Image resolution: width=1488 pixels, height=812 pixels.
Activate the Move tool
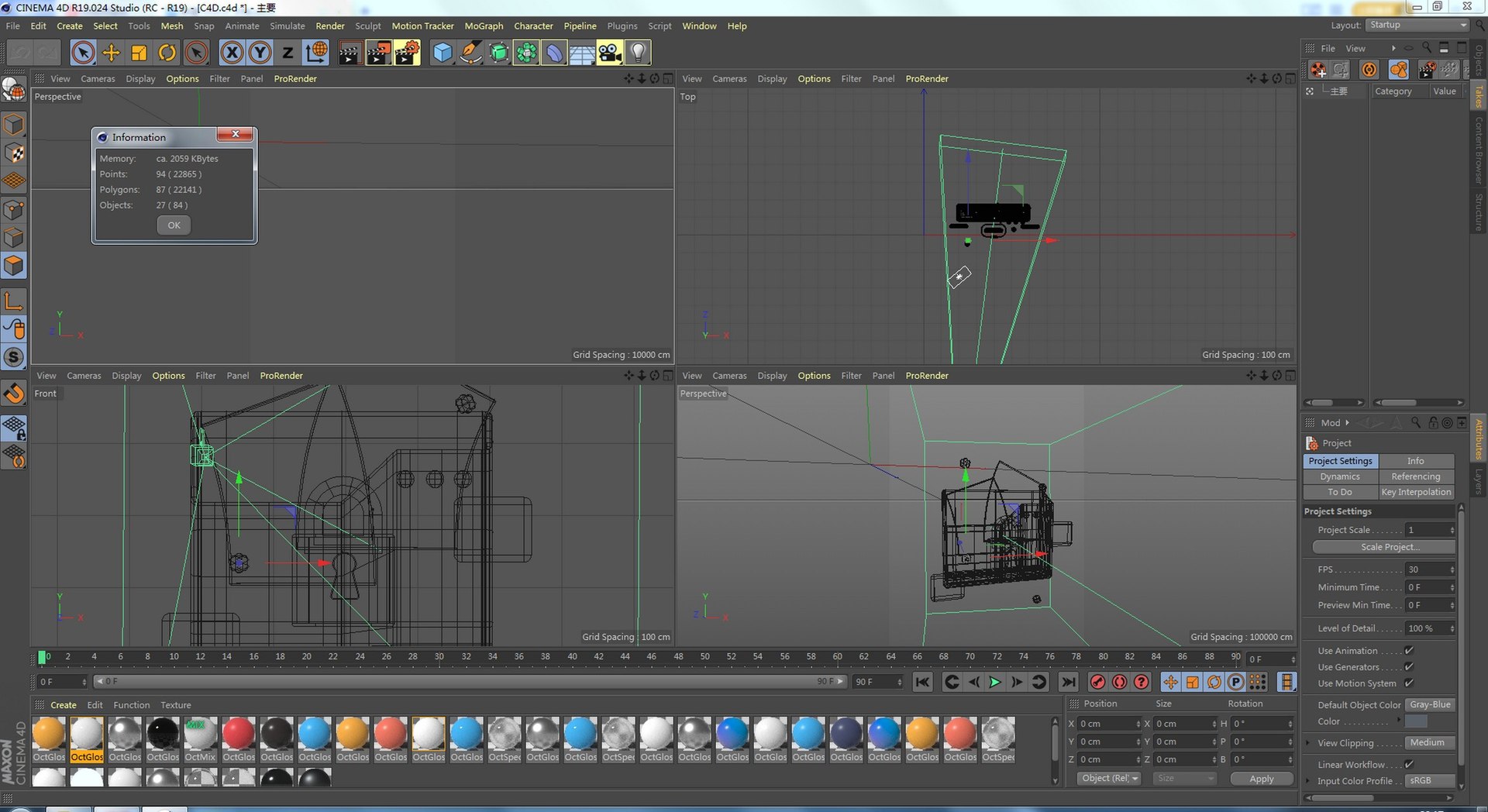click(x=112, y=53)
